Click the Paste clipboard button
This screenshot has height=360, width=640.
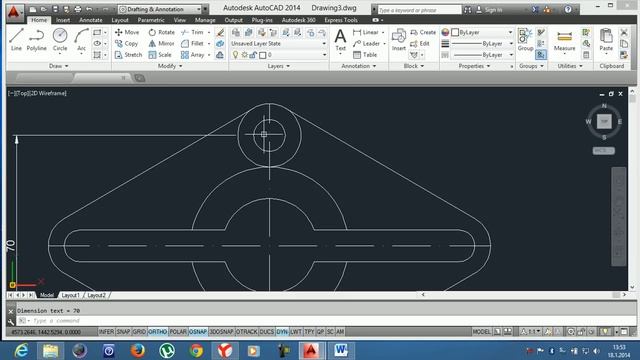606,40
